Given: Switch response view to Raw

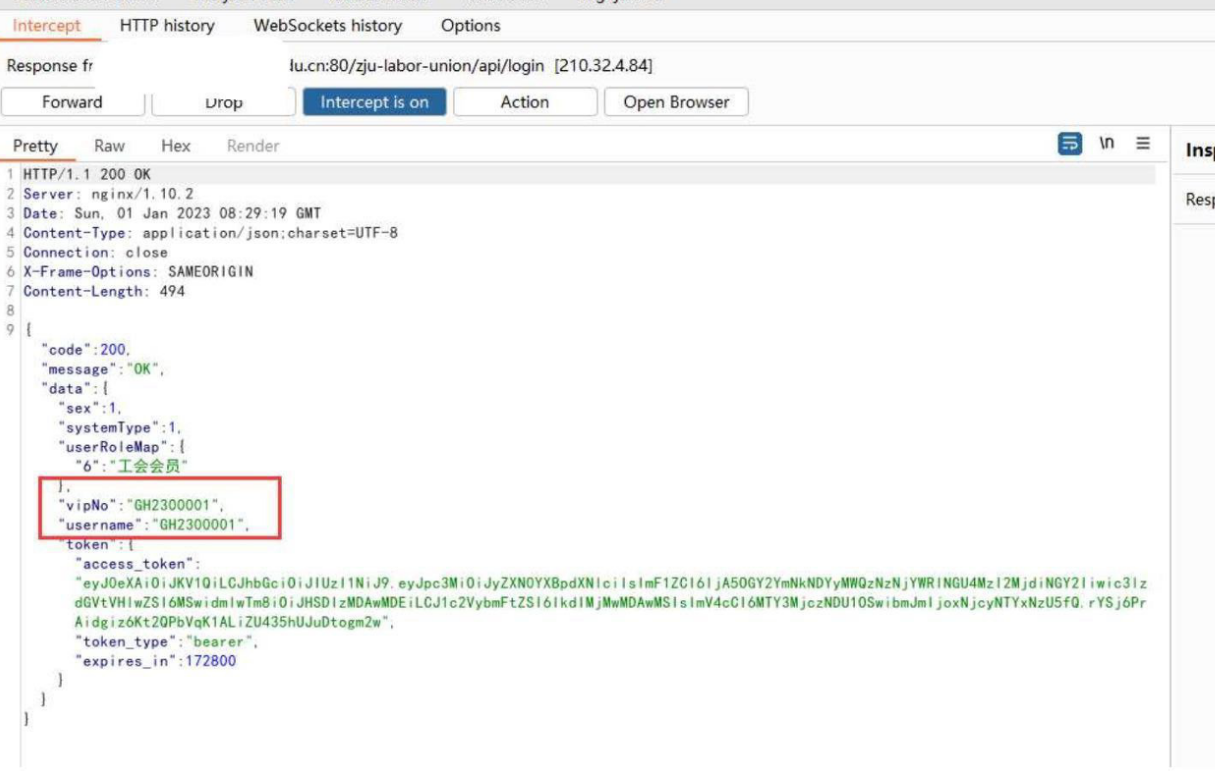Looking at the screenshot, I should click(109, 146).
